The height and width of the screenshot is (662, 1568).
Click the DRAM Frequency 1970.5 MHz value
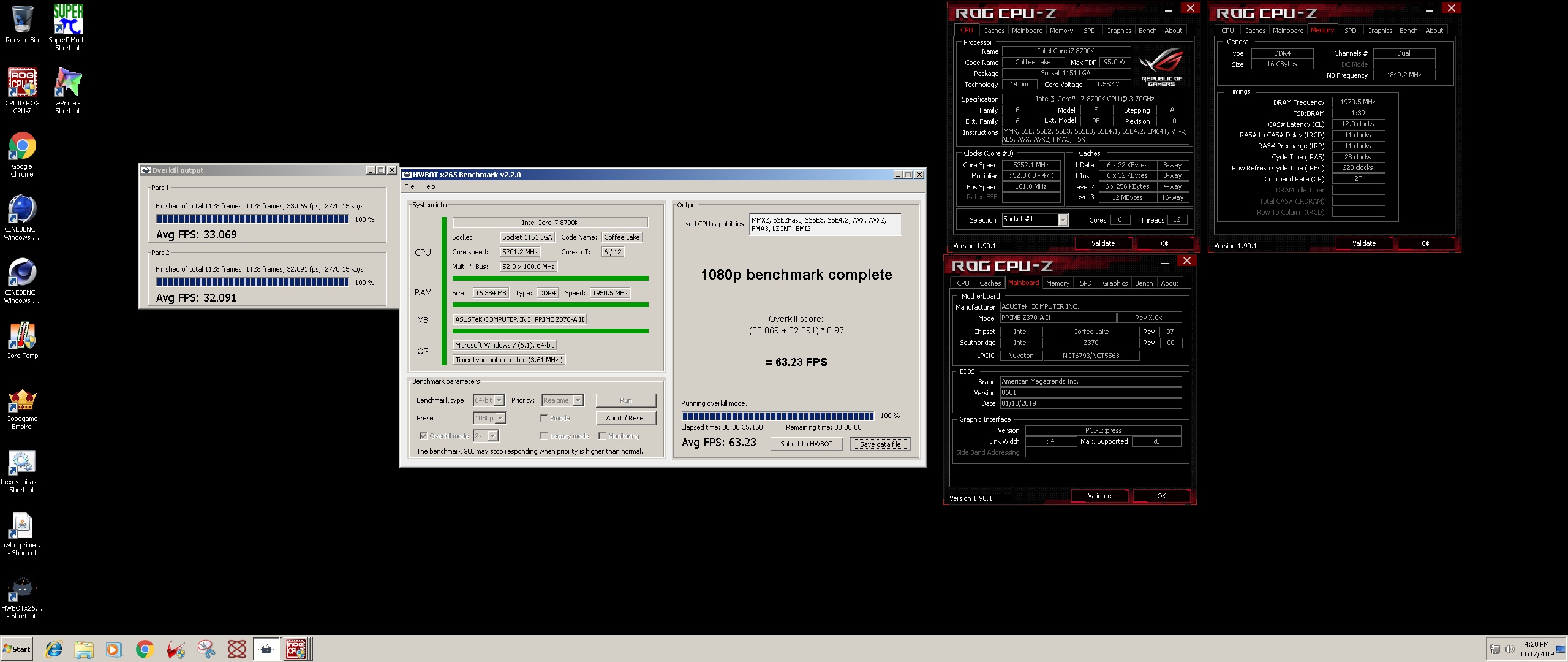1358,102
